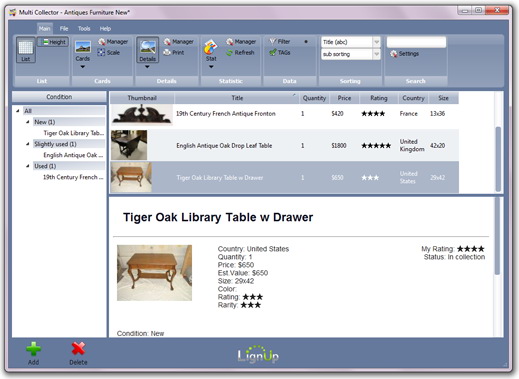Viewport: 519px width, 379px height.
Task: Collapse the Used (1) tree node
Action: 28,166
